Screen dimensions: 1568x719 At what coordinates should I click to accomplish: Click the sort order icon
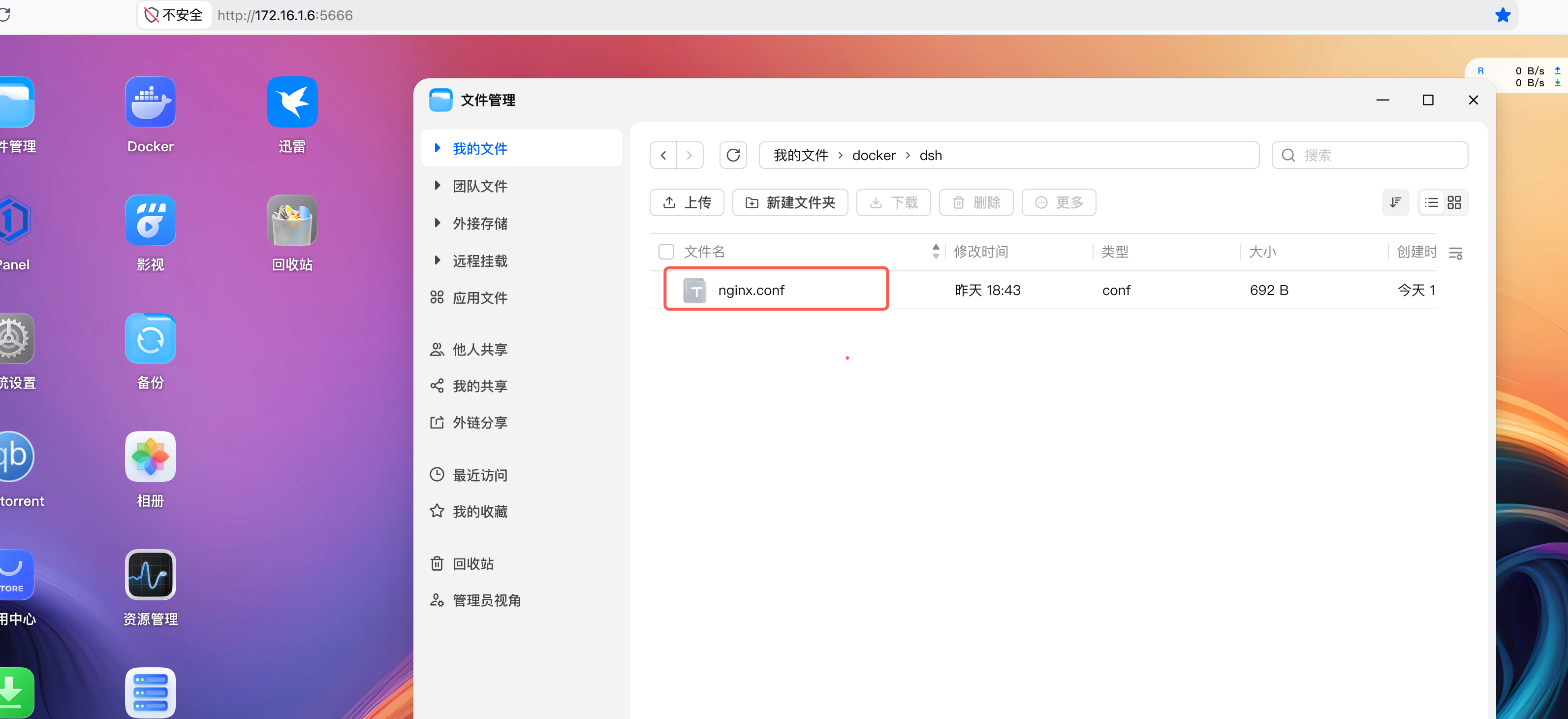click(x=1396, y=202)
